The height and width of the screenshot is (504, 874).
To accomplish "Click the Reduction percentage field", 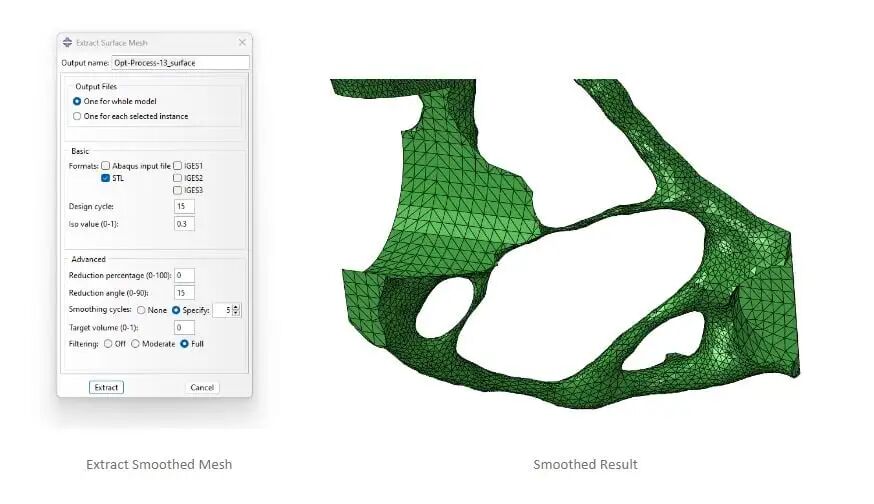I will coord(184,275).
